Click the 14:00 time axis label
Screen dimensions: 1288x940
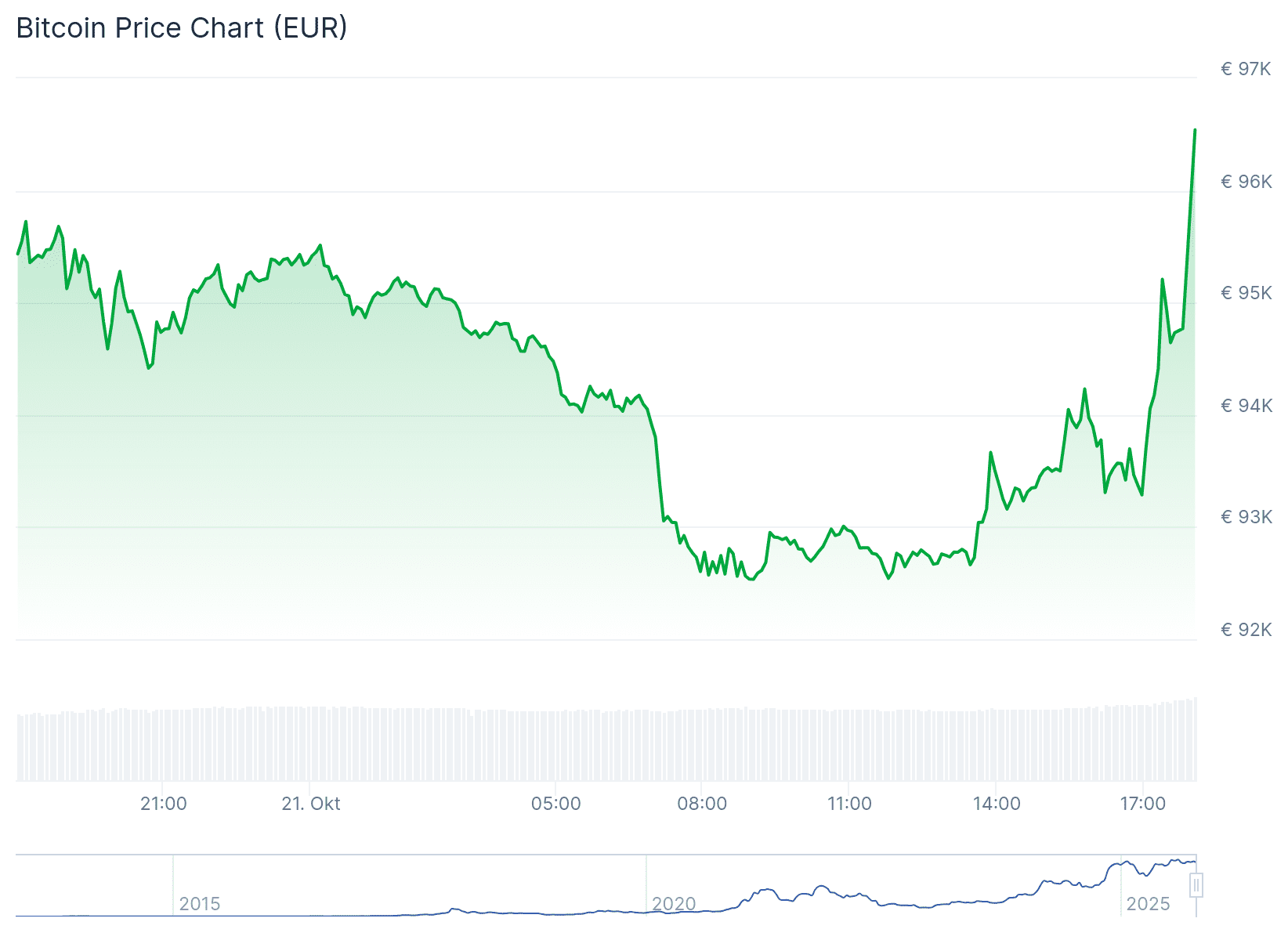point(997,804)
